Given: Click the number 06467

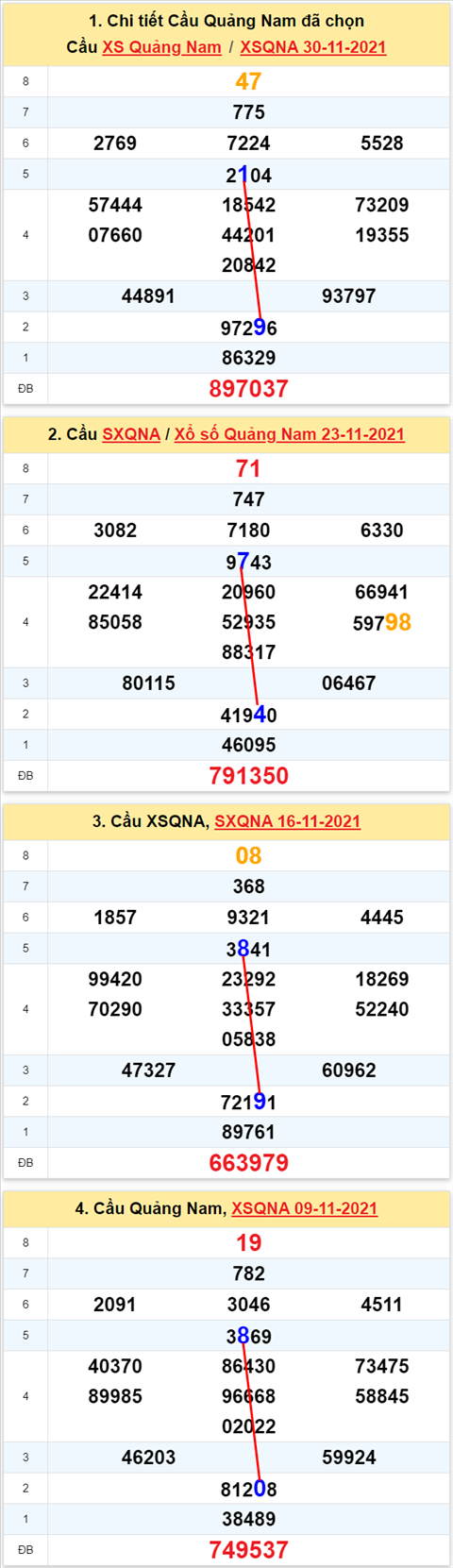Looking at the screenshot, I should (349, 683).
